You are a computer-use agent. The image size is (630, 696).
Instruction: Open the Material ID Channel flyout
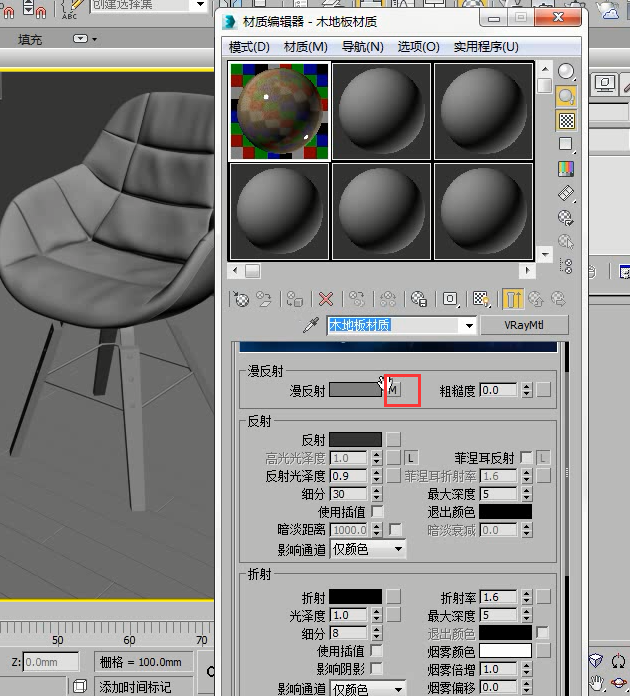tap(450, 299)
